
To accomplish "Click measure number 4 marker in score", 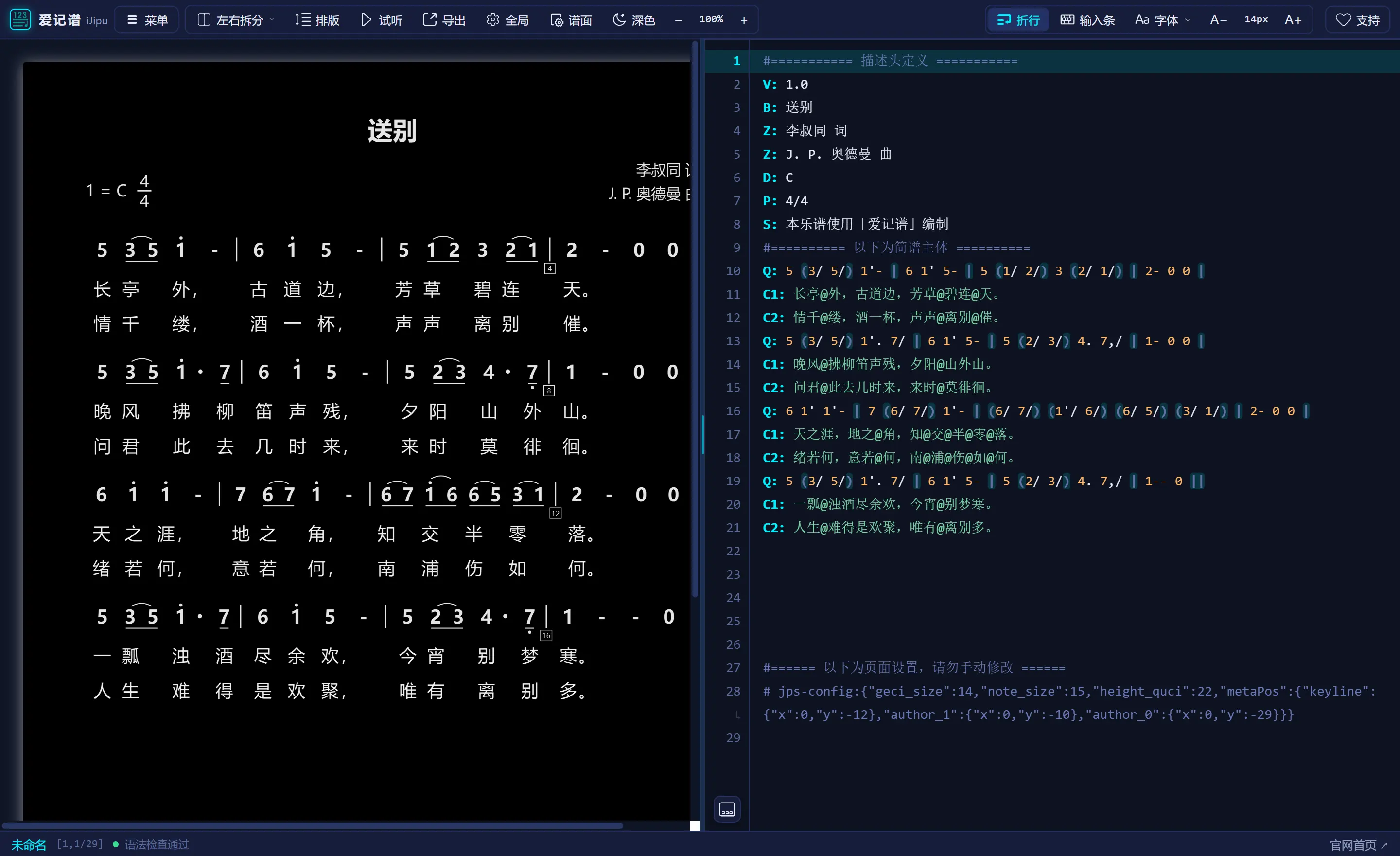I will [549, 269].
